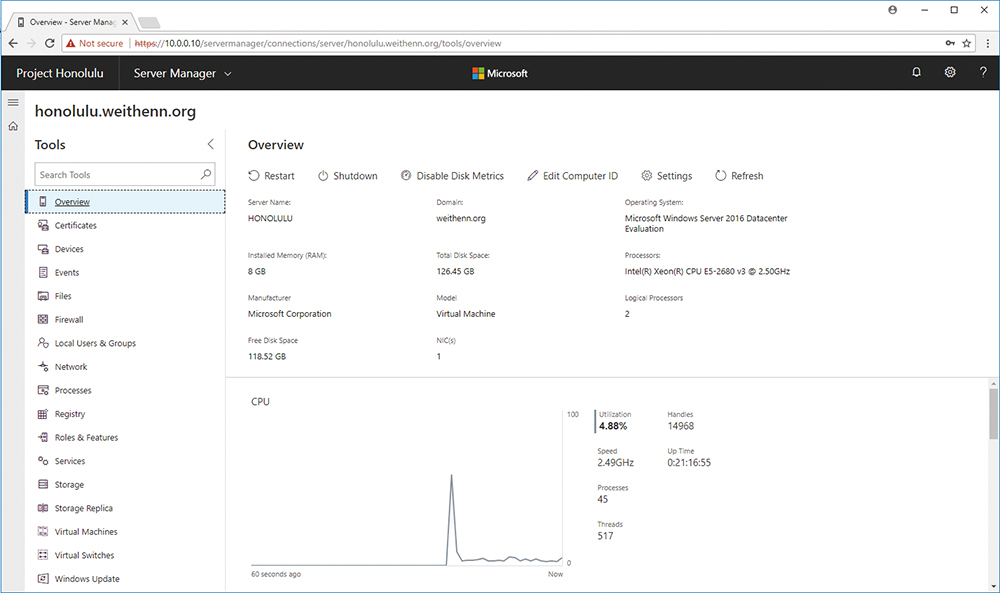Reload the page in browser
This screenshot has height=593, width=1000.
click(50, 43)
